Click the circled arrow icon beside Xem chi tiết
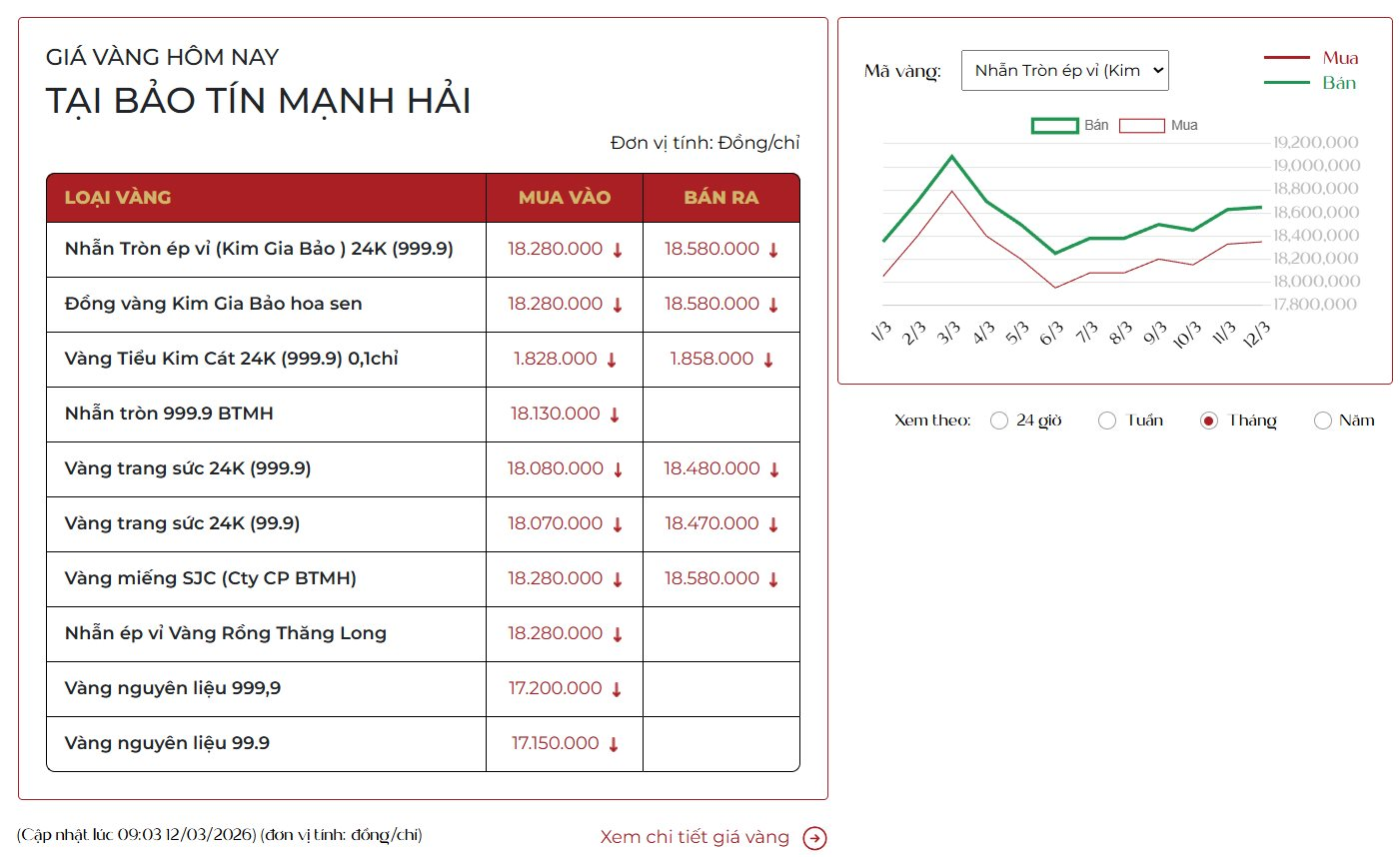Viewport: 1400px width, 857px height. click(x=814, y=838)
